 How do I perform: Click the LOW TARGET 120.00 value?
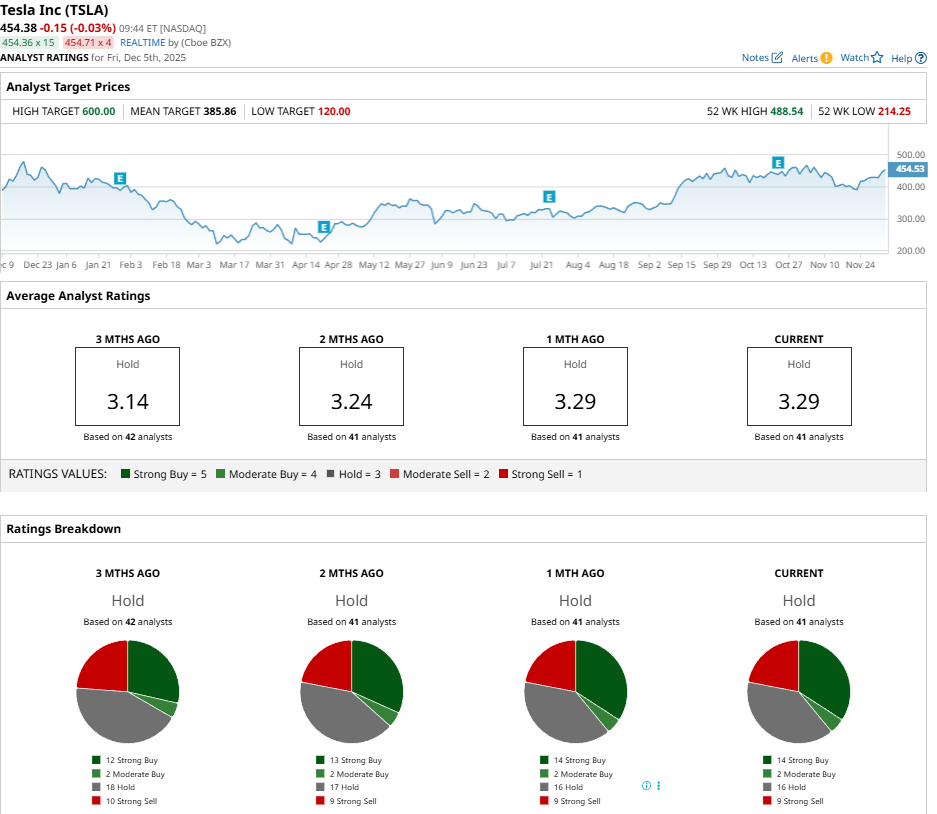(334, 111)
